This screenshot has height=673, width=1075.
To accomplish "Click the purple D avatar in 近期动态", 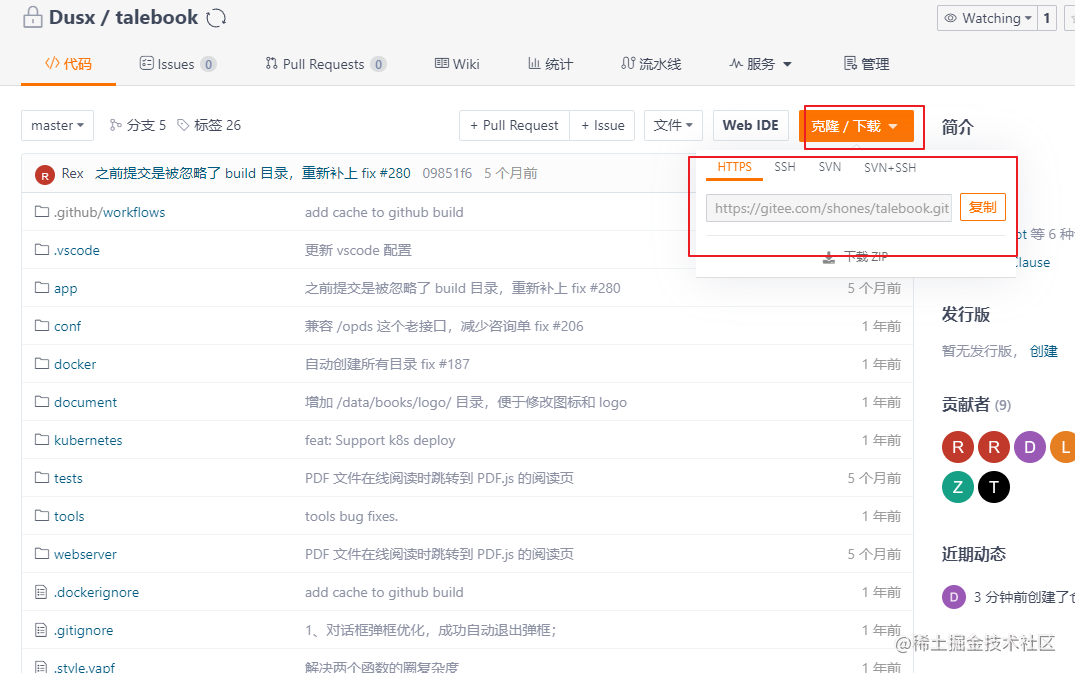I will 954,597.
